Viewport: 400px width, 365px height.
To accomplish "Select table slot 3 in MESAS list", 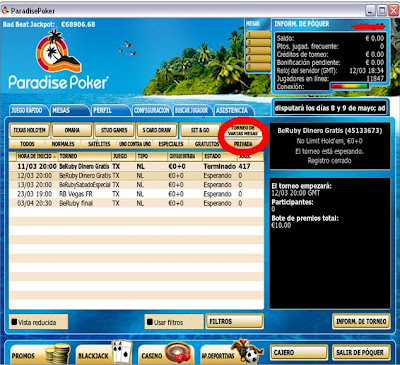I will click(x=258, y=51).
